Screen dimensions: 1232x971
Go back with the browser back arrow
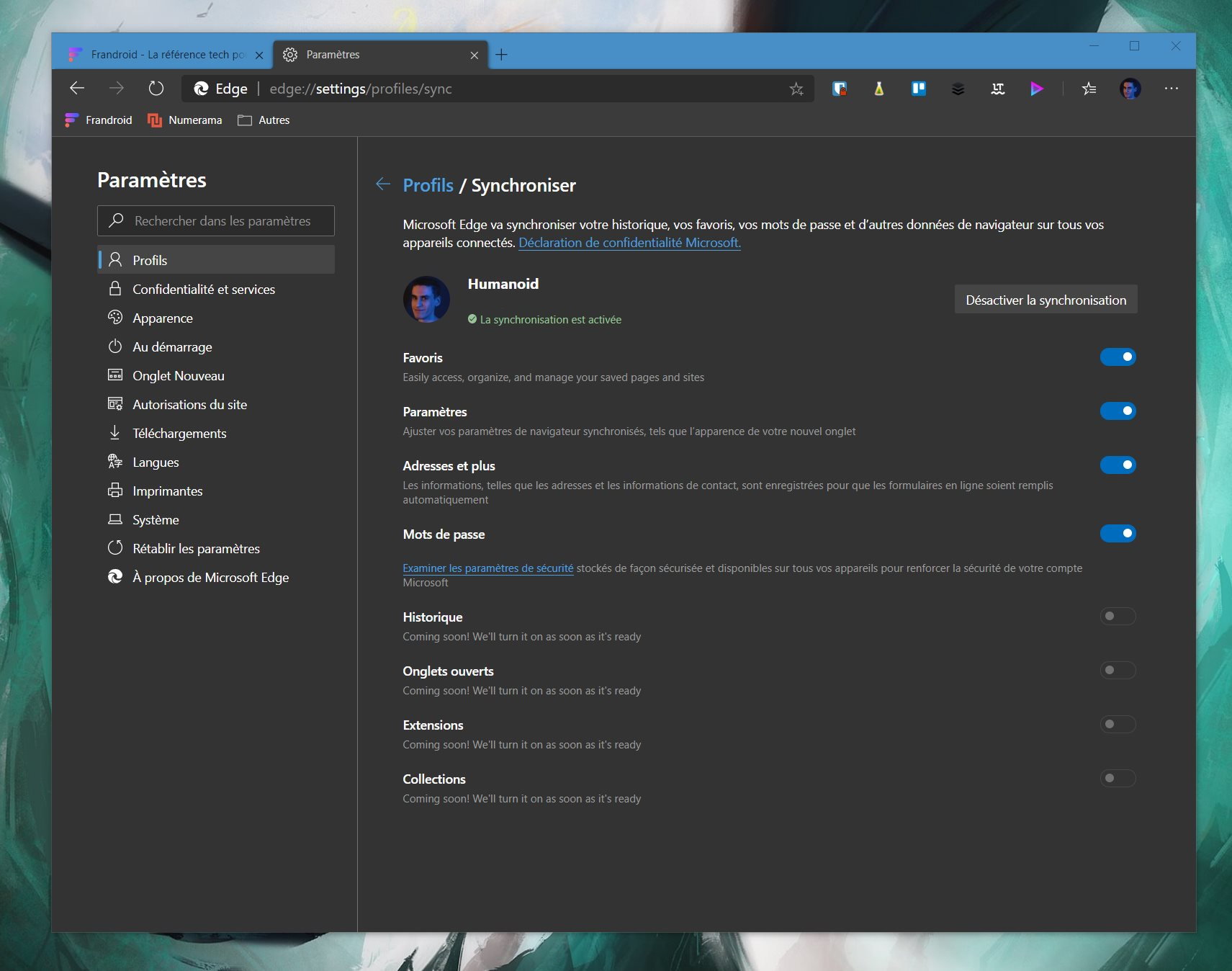point(77,89)
